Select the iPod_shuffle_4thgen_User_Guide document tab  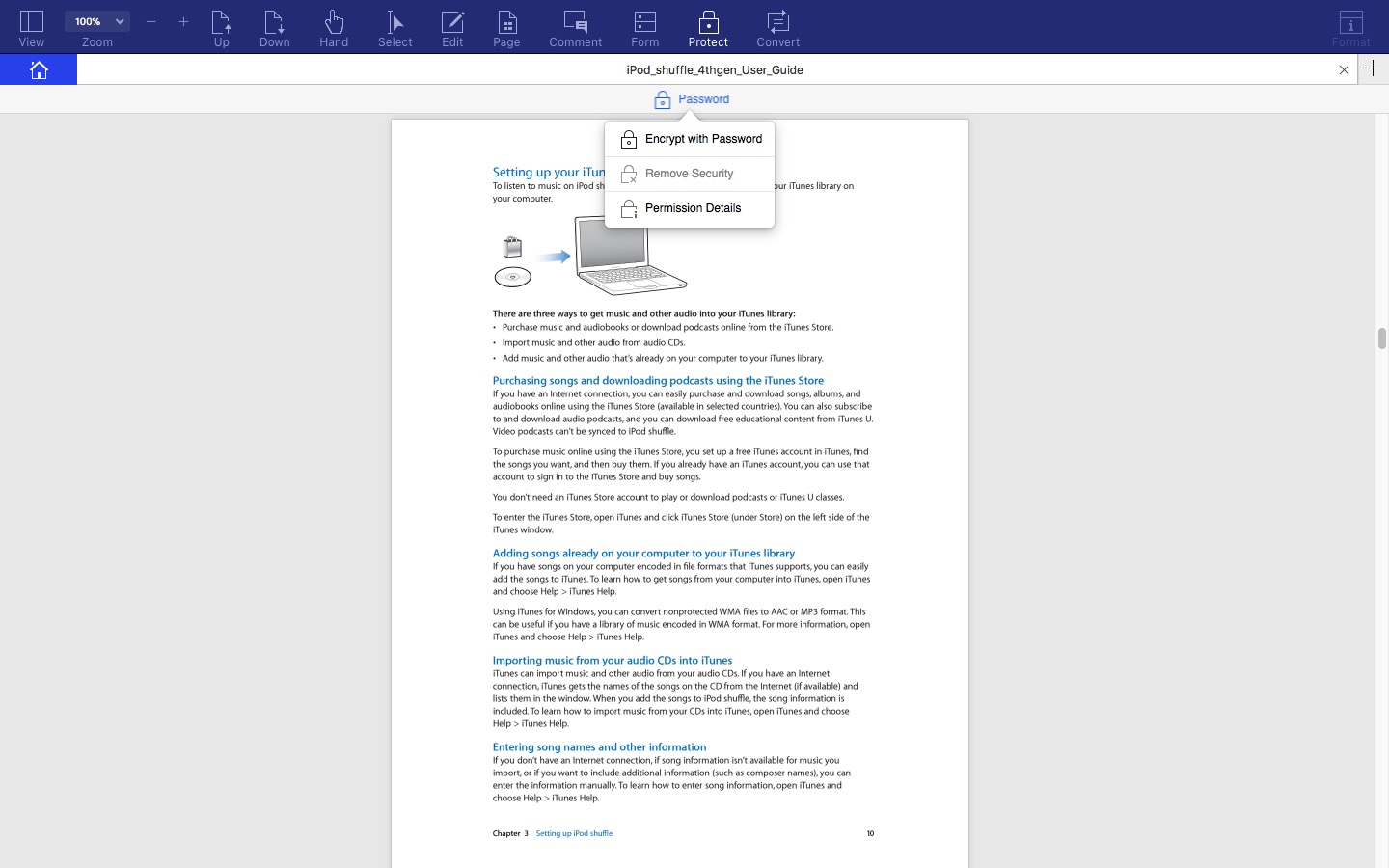(715, 69)
